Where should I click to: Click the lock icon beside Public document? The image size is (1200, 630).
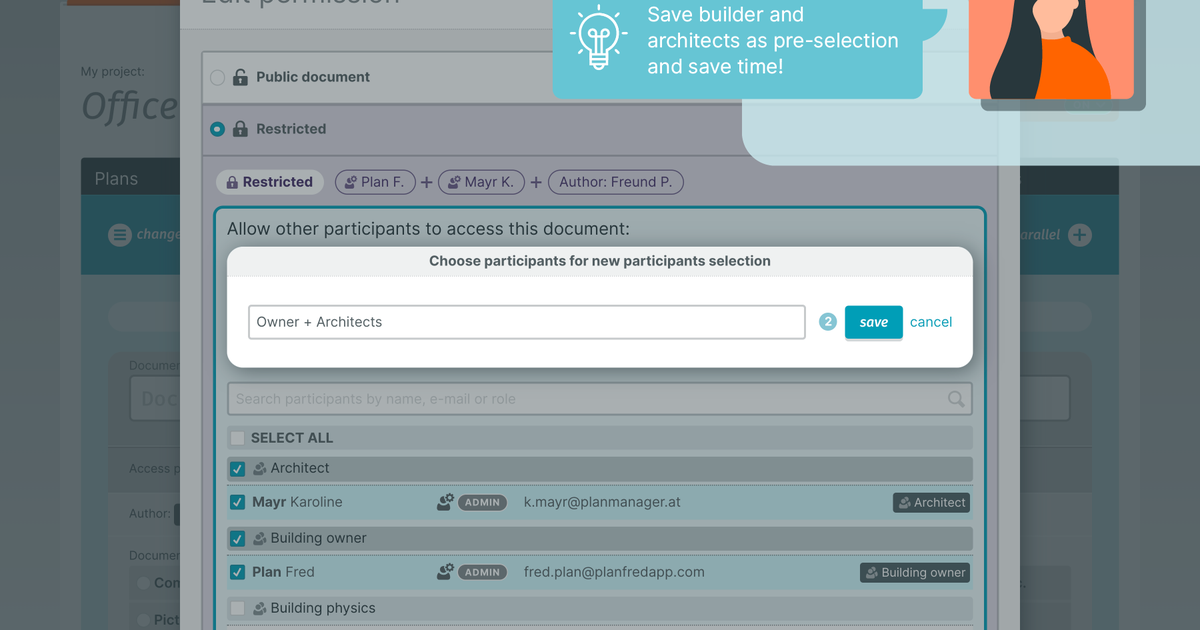(x=238, y=76)
